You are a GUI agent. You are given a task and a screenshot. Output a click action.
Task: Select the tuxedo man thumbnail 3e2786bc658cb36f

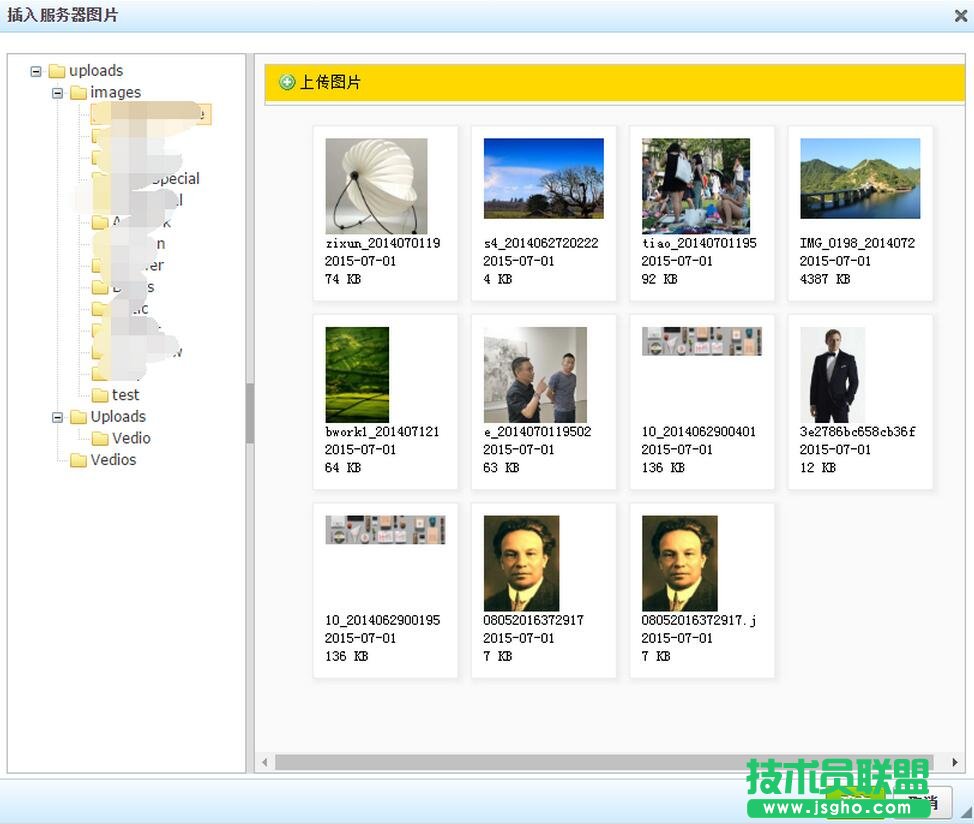click(x=832, y=374)
